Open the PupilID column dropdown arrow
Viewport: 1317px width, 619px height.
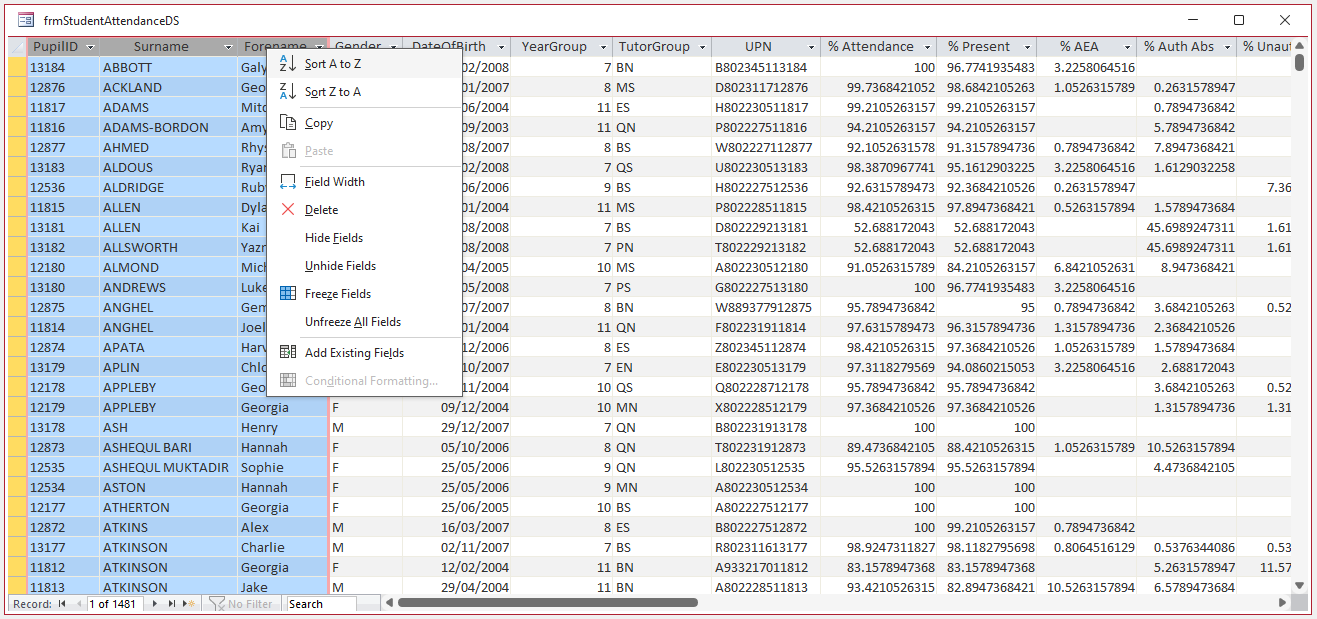(x=91, y=47)
